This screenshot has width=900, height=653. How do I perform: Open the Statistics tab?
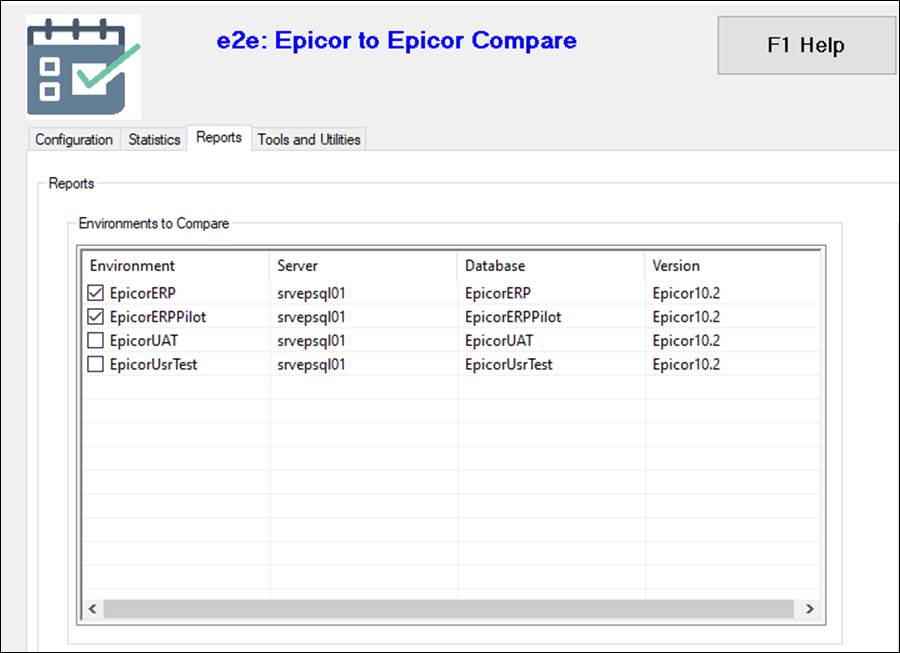154,139
